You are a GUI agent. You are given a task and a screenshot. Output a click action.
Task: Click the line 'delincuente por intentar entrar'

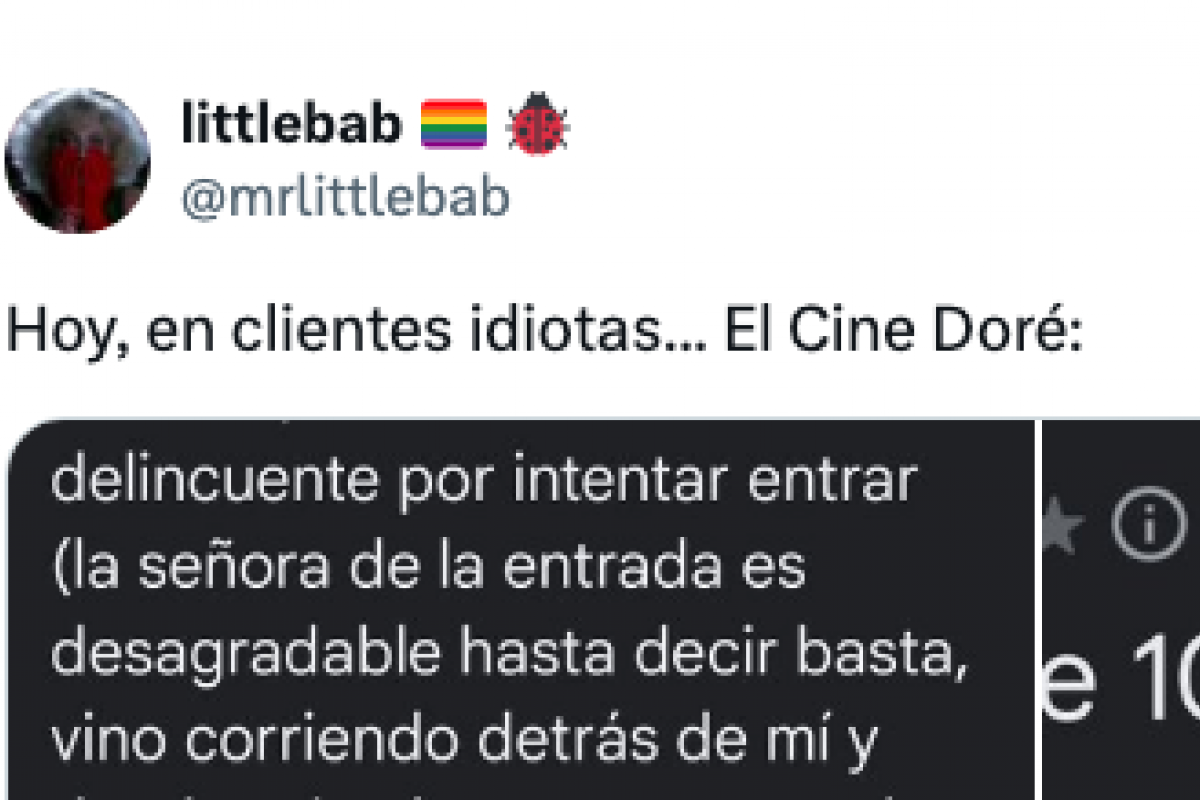[x=484, y=482]
